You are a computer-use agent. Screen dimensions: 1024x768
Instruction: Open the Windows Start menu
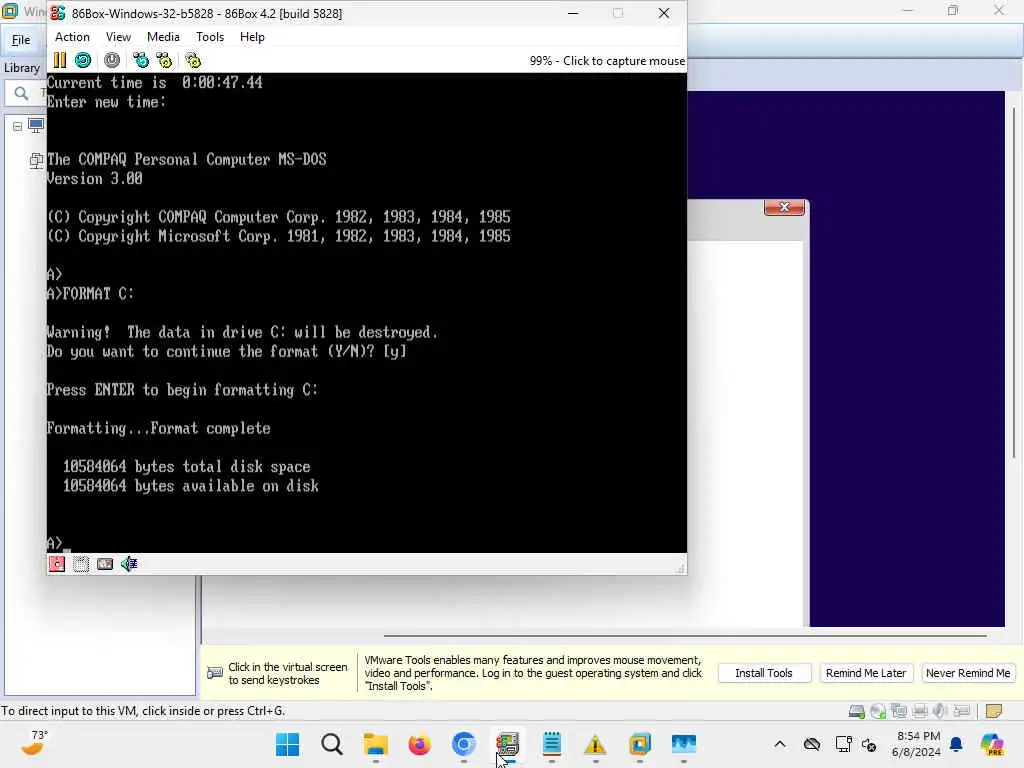tap(287, 744)
